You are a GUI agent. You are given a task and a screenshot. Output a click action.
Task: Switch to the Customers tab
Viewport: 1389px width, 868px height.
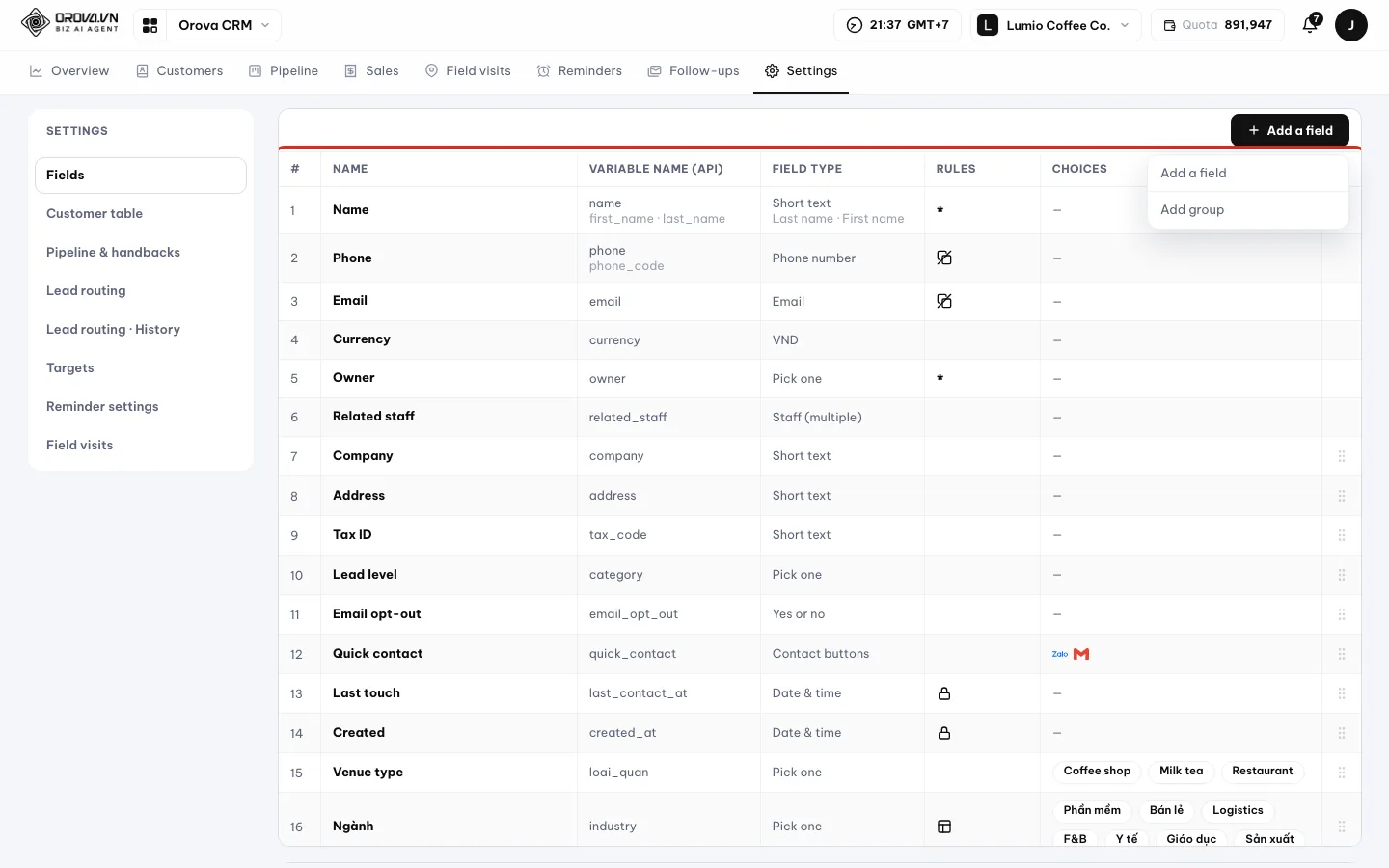point(179,71)
